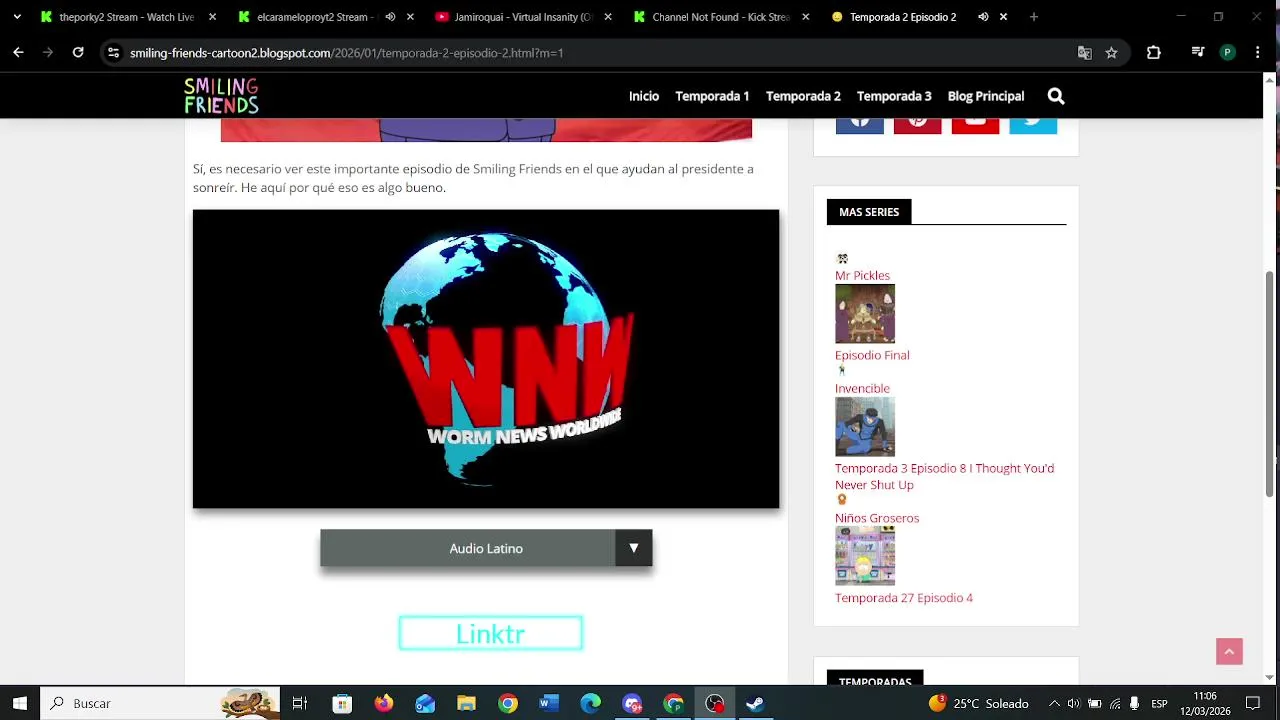Open Niños Groseros series link

pos(877,518)
